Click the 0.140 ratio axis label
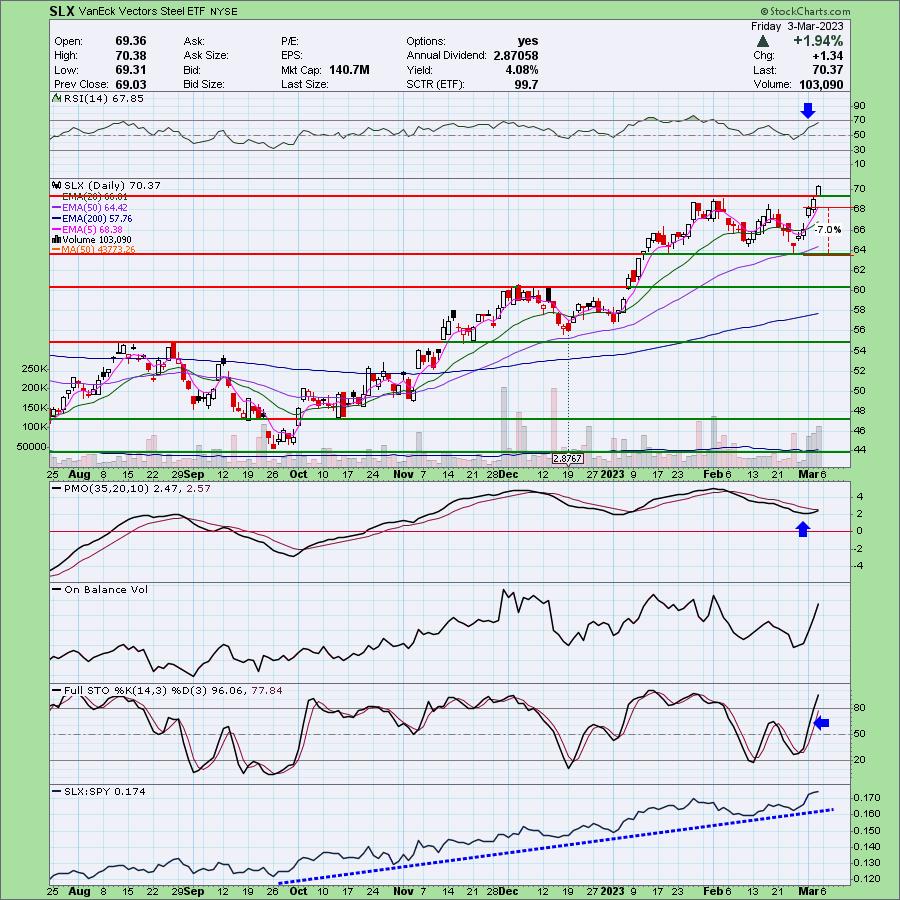 [866, 847]
